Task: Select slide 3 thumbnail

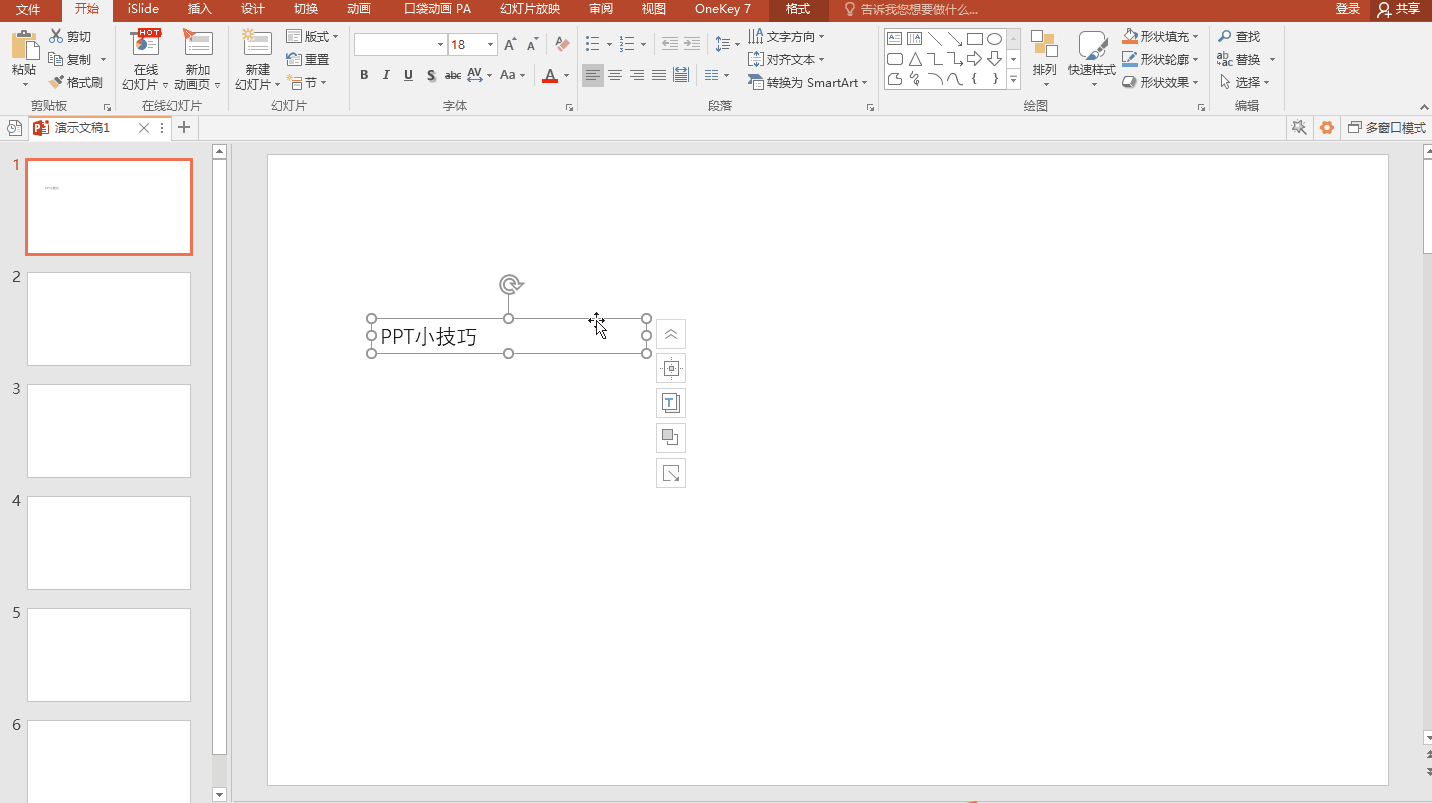Action: point(109,431)
